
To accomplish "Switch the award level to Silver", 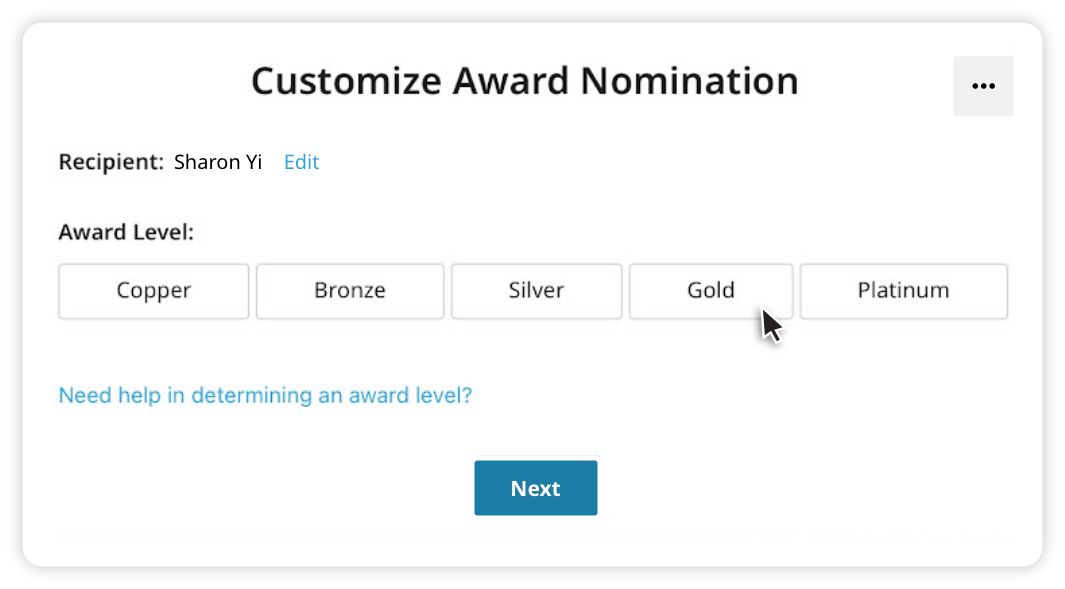I will (x=536, y=291).
